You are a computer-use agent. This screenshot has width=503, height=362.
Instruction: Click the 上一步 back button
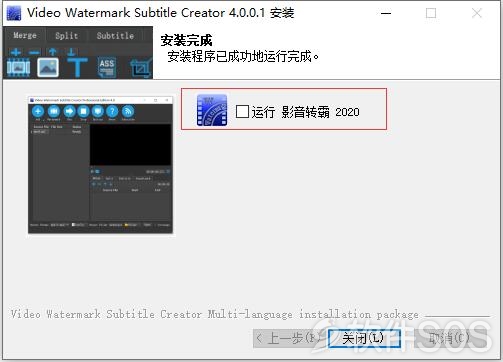(289, 339)
